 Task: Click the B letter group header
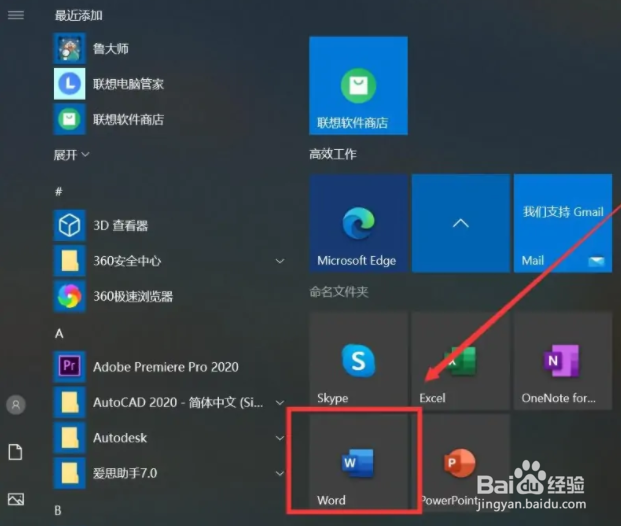[x=58, y=510]
